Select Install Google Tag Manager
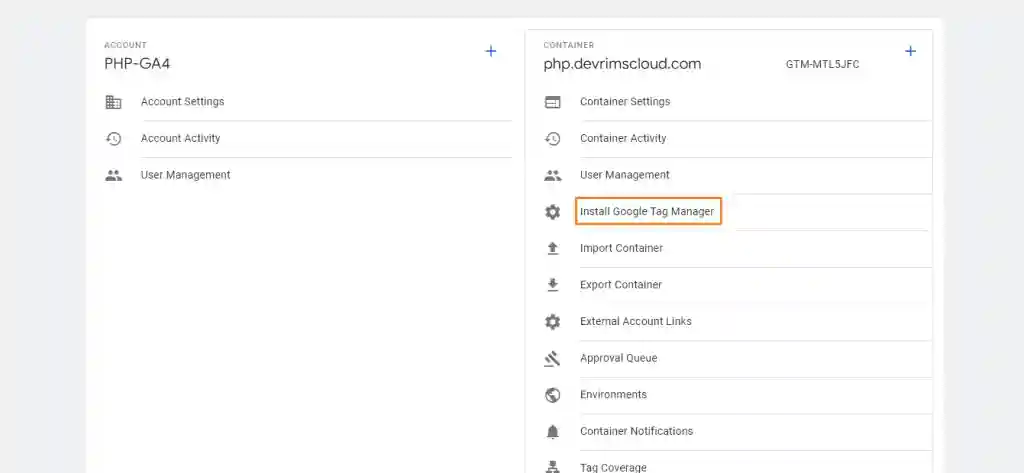The width and height of the screenshot is (1024, 473). coord(647,212)
